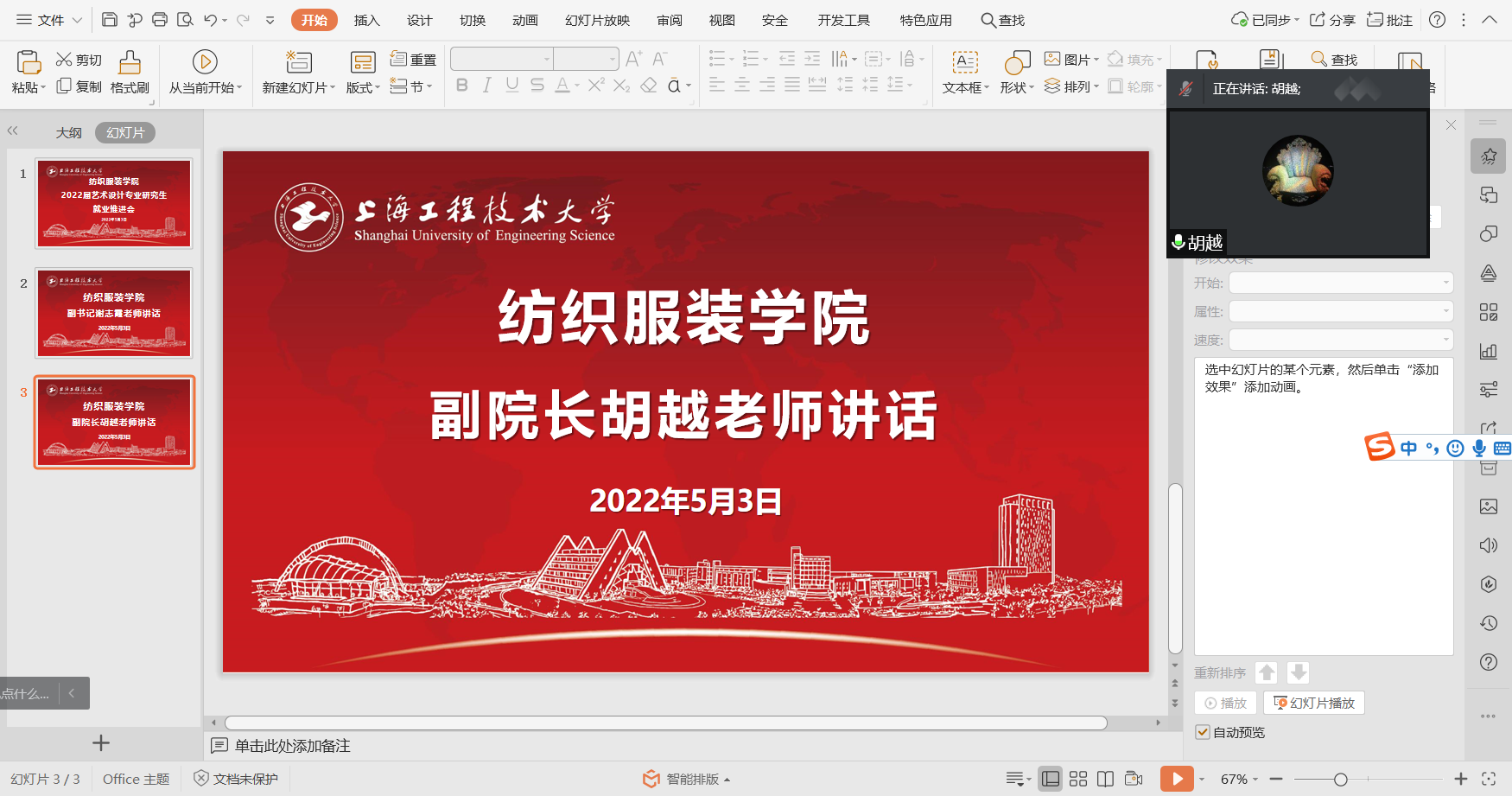Expand the 开始 animation start dropdown
The height and width of the screenshot is (796, 1512).
pos(1341,283)
